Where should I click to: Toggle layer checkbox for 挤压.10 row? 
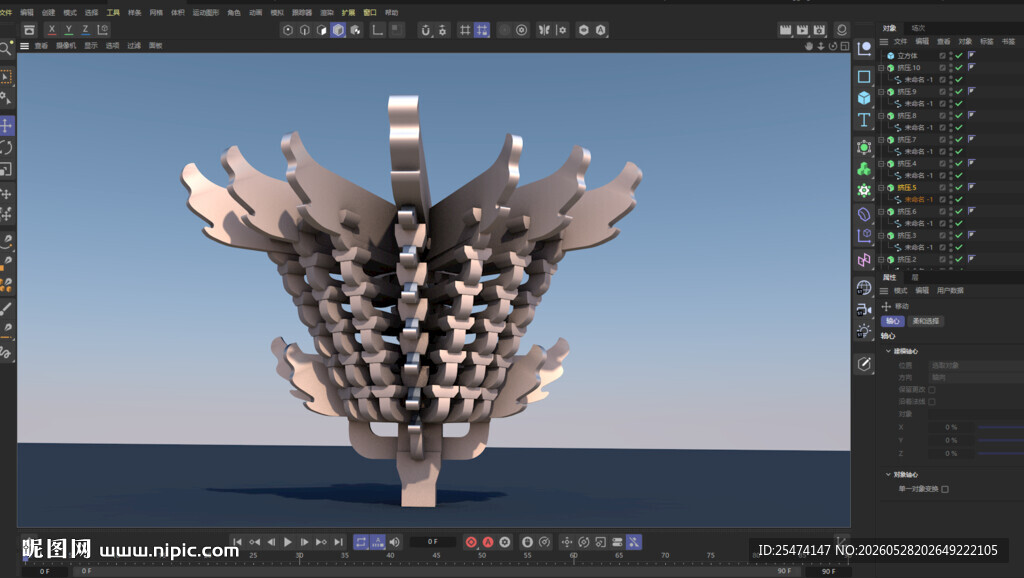pyautogui.click(x=942, y=68)
